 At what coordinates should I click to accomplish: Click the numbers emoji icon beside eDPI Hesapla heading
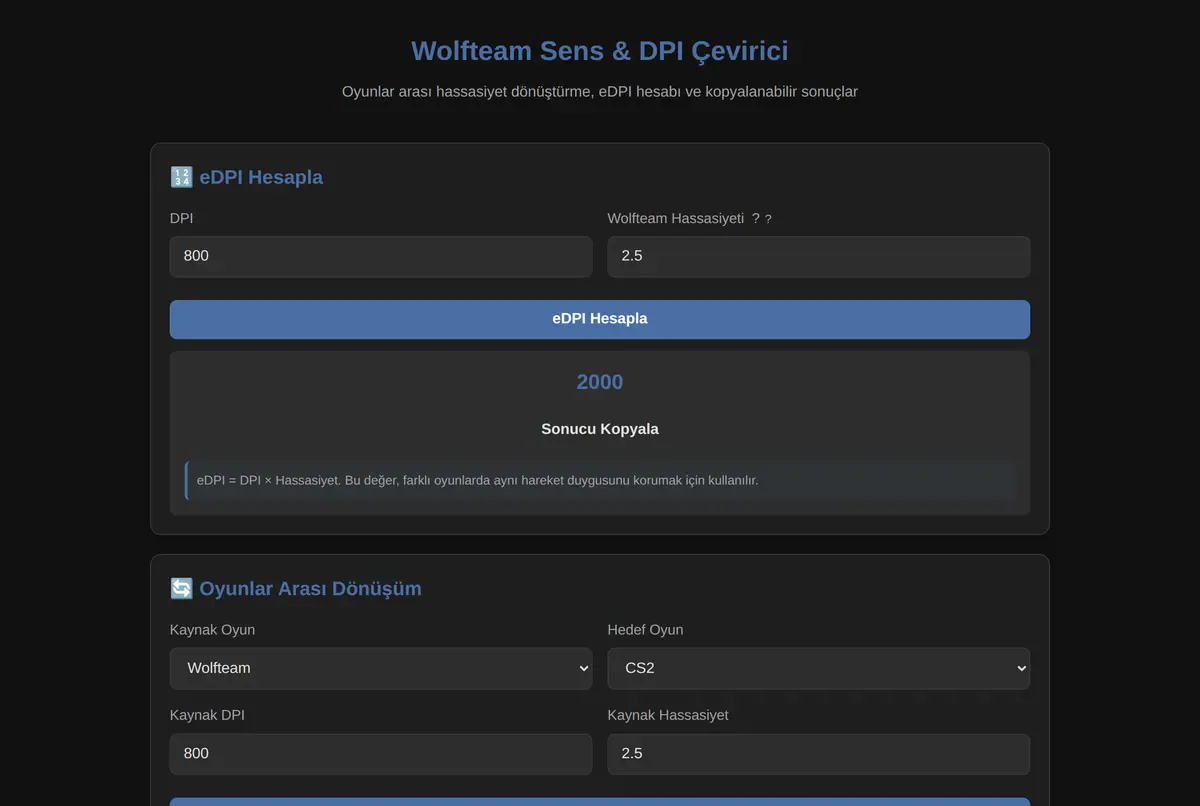(x=181, y=178)
